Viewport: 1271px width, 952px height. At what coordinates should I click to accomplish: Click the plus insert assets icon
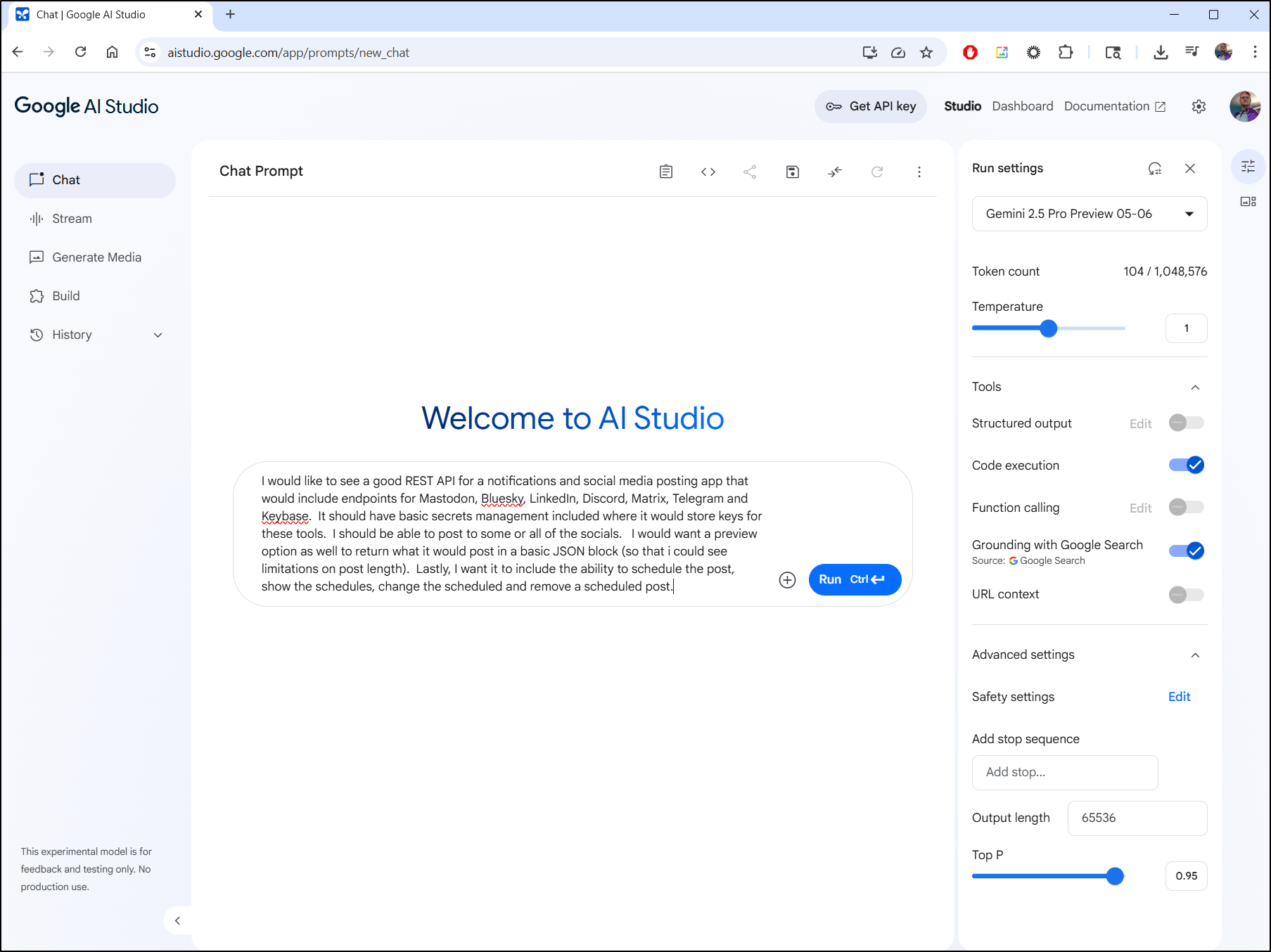coord(787,580)
